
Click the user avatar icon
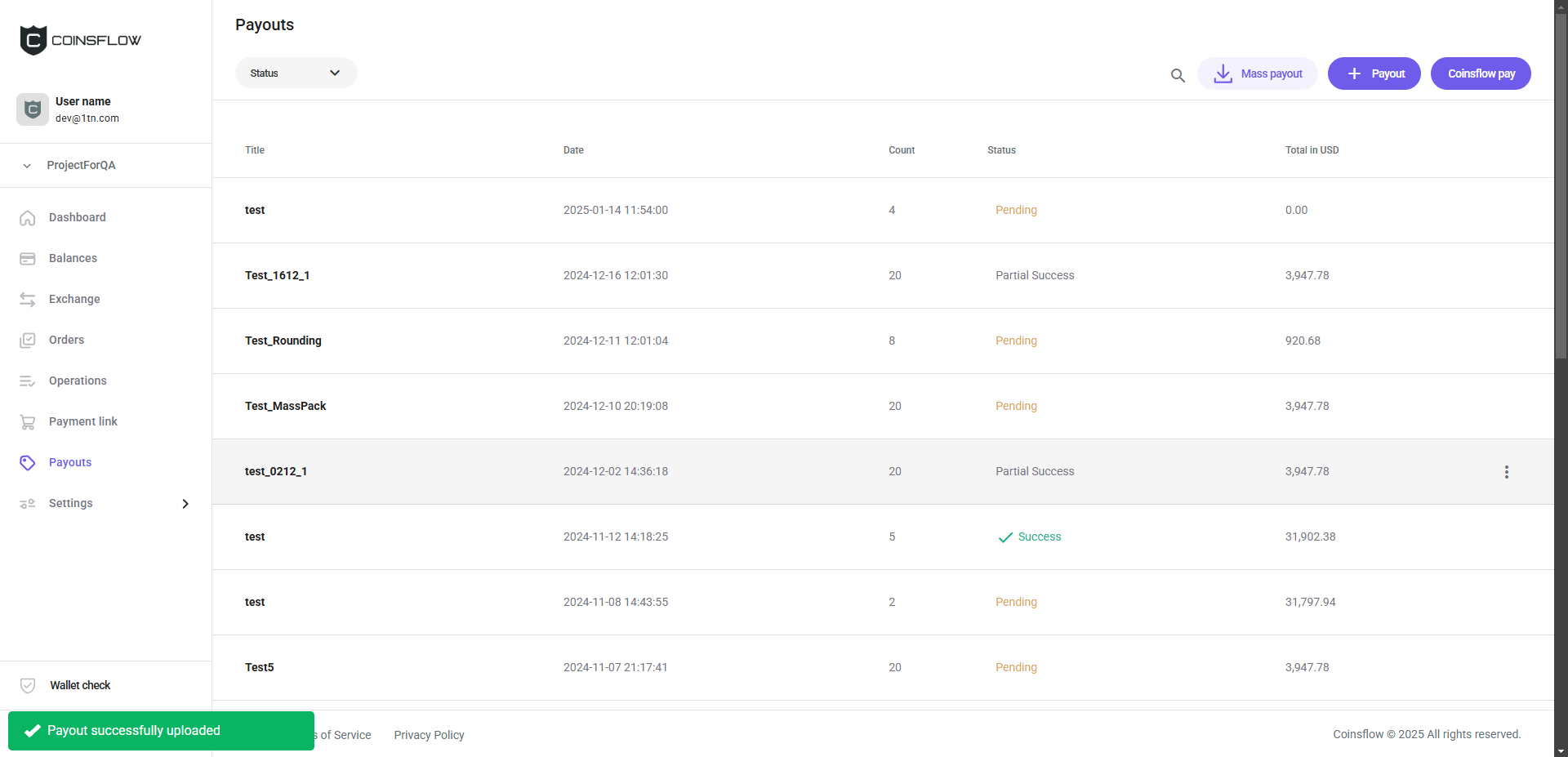point(33,109)
